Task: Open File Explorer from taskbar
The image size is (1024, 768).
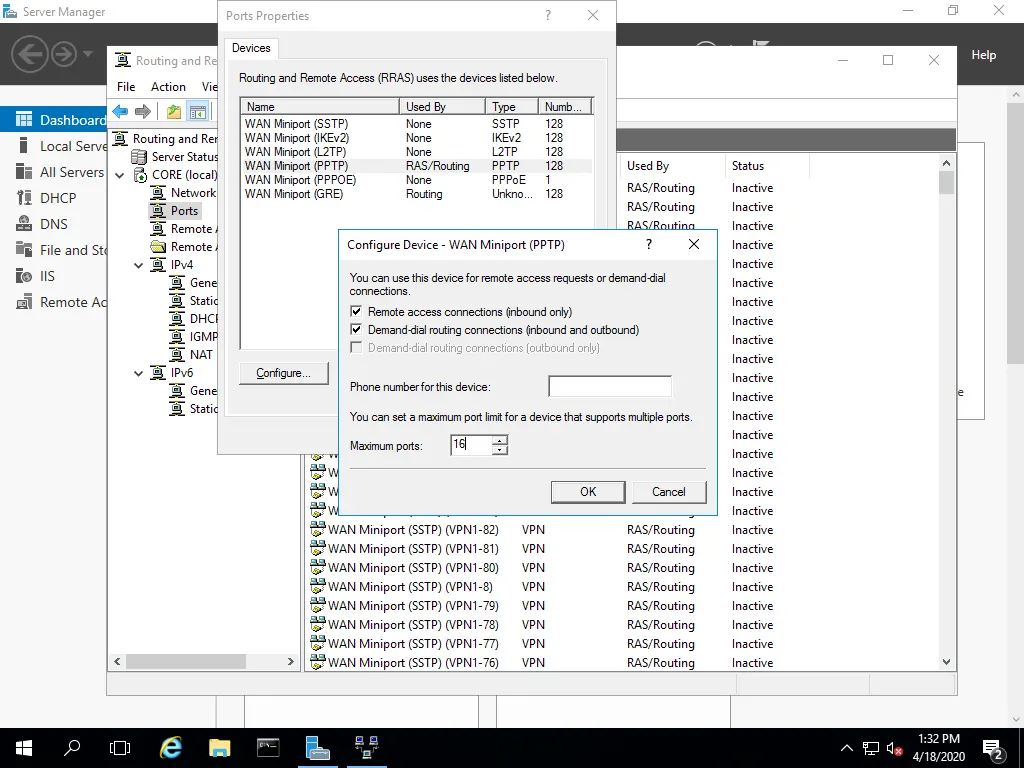Action: 219,748
